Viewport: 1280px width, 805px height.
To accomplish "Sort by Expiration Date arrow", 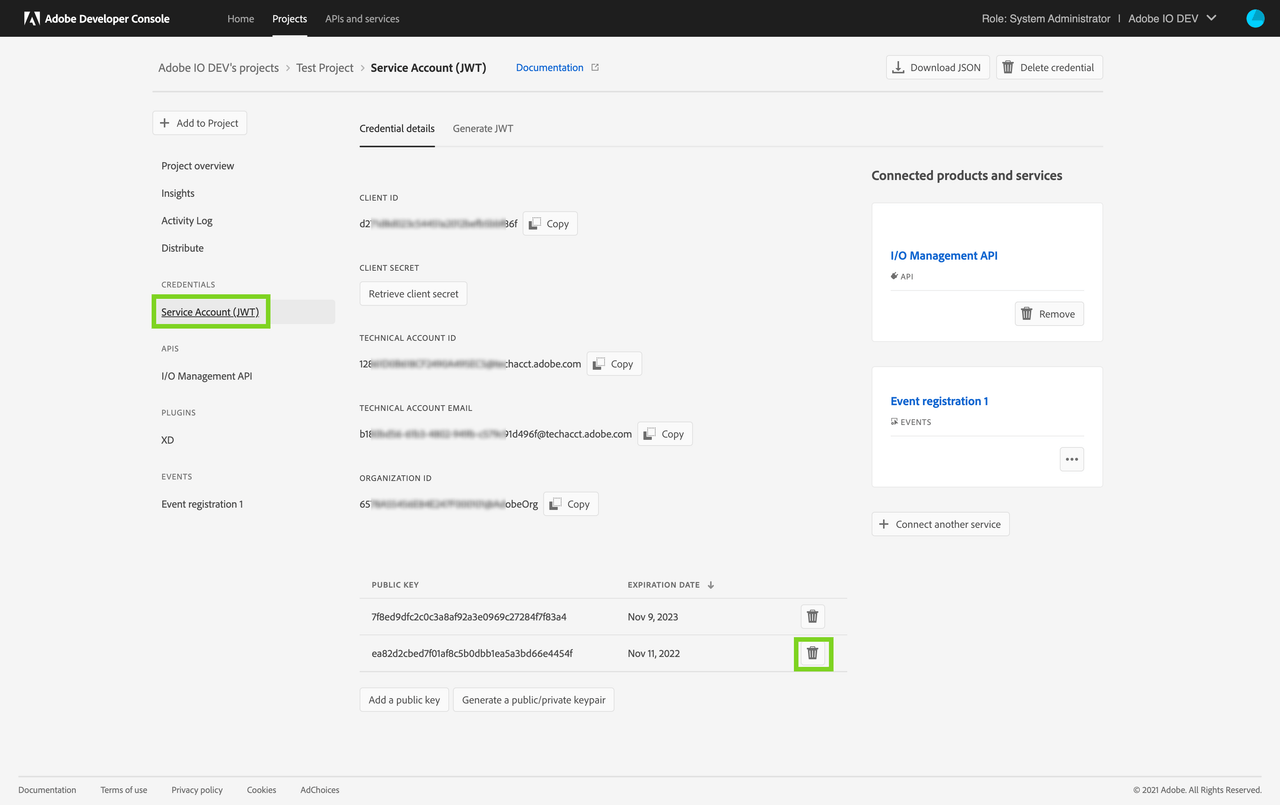I will tap(711, 585).
